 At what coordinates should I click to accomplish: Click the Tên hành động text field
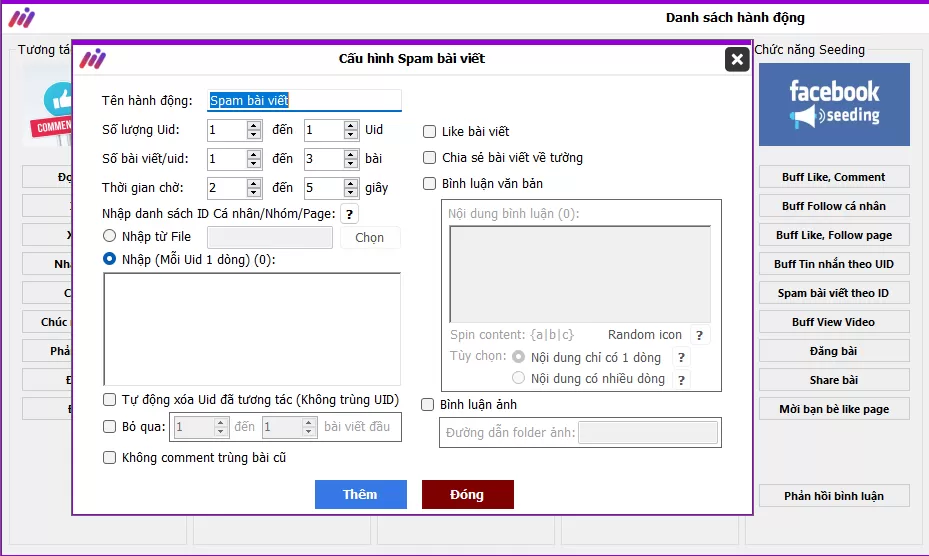click(x=304, y=101)
